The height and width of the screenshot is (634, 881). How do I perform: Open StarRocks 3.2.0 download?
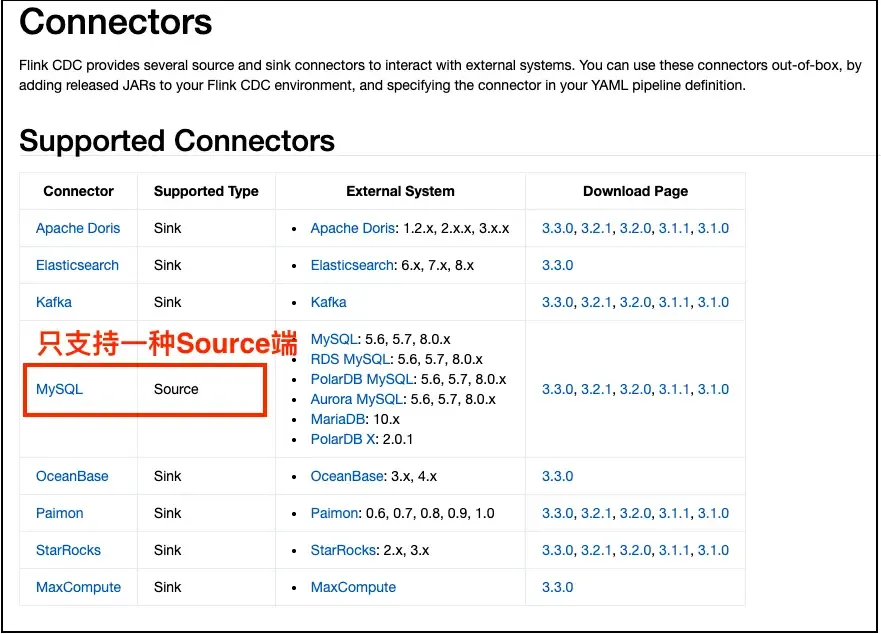click(x=635, y=550)
